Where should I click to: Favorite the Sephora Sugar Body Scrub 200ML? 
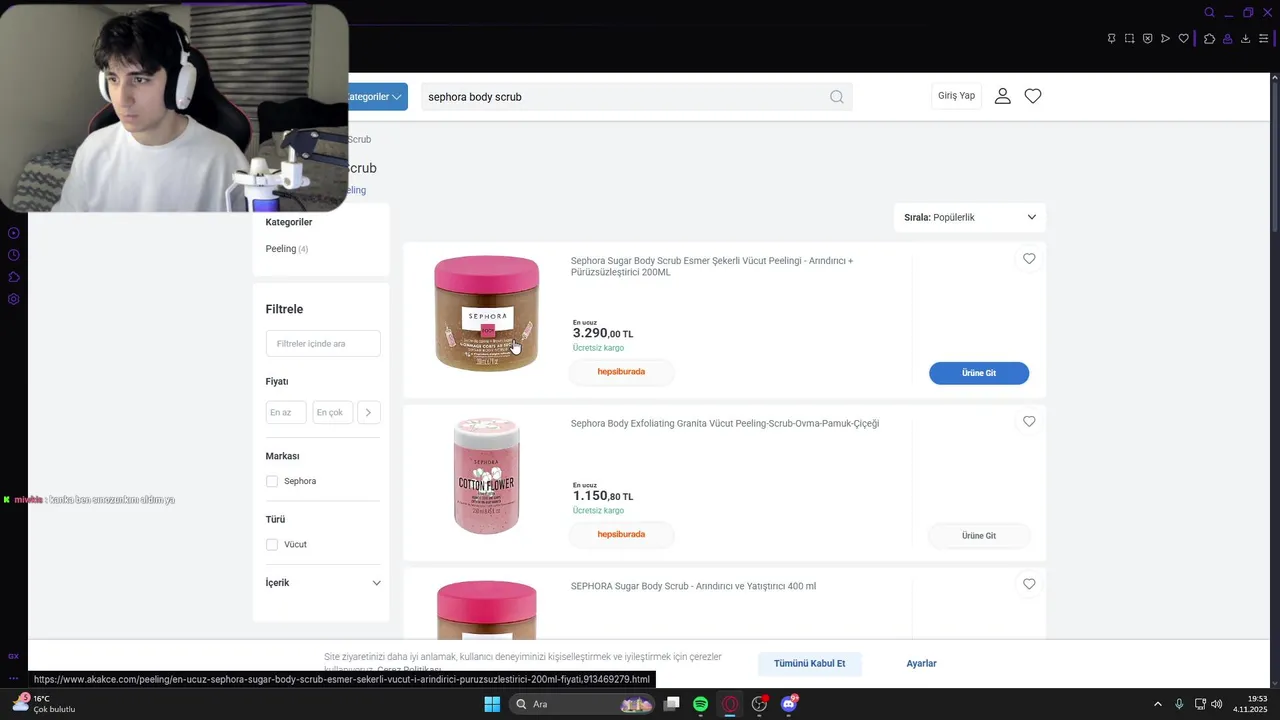(x=1029, y=259)
